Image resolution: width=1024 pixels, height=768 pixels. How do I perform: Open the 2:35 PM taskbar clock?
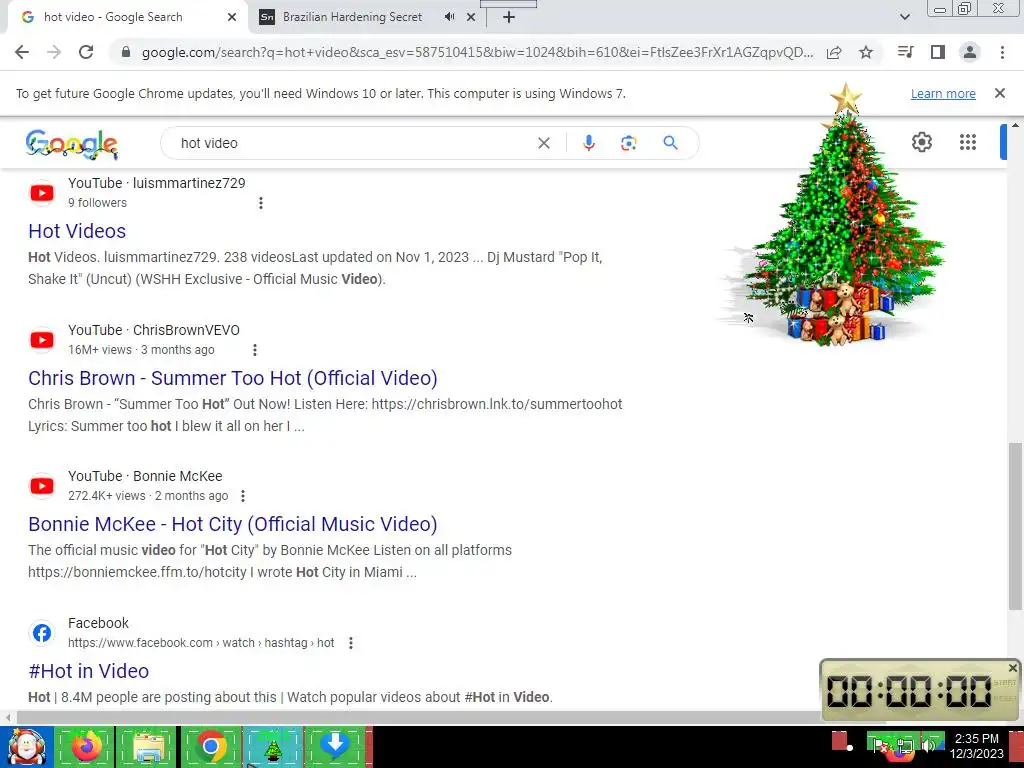point(976,746)
